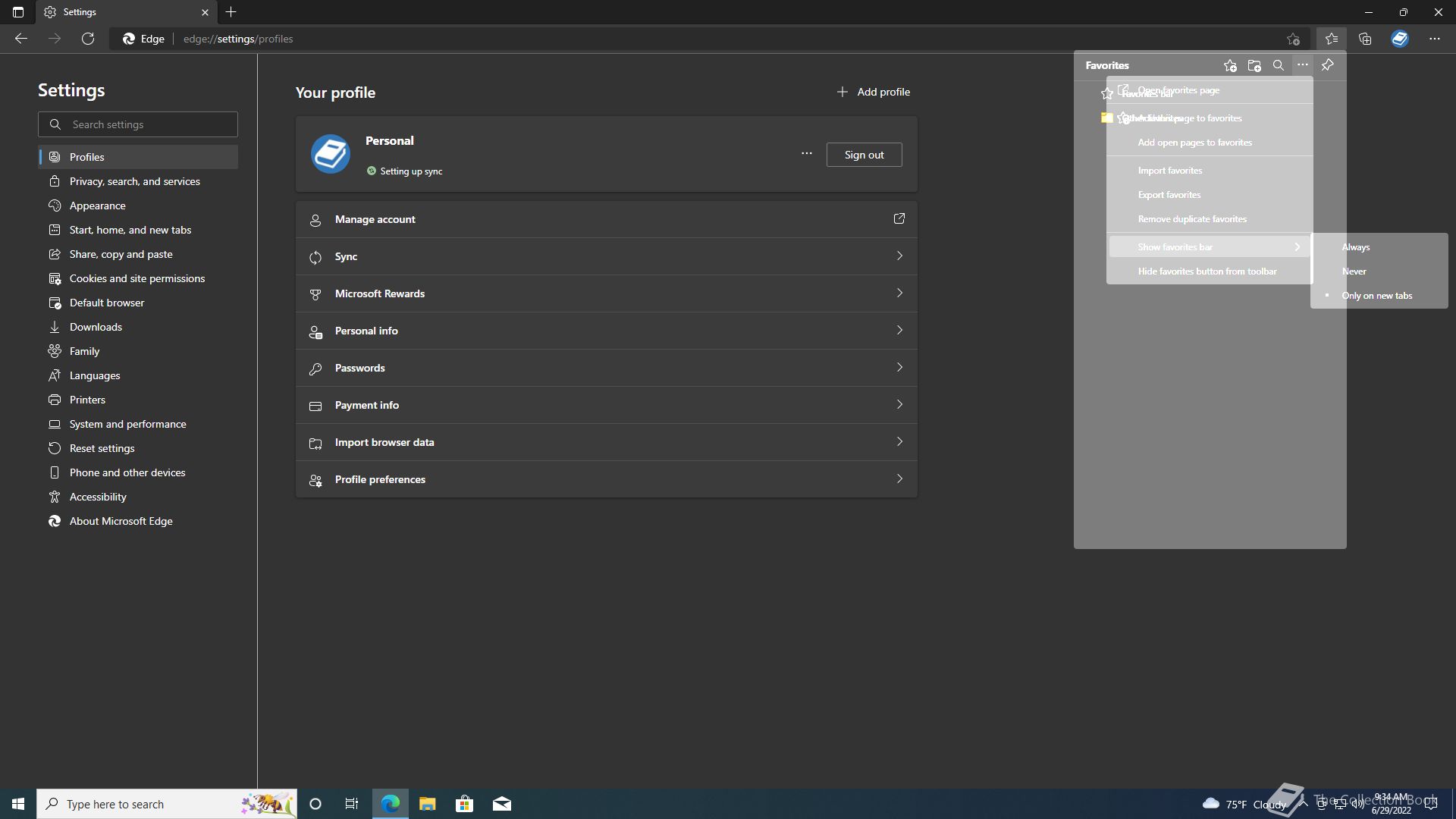Open the Family settings page
1456x819 pixels.
tap(138, 351)
